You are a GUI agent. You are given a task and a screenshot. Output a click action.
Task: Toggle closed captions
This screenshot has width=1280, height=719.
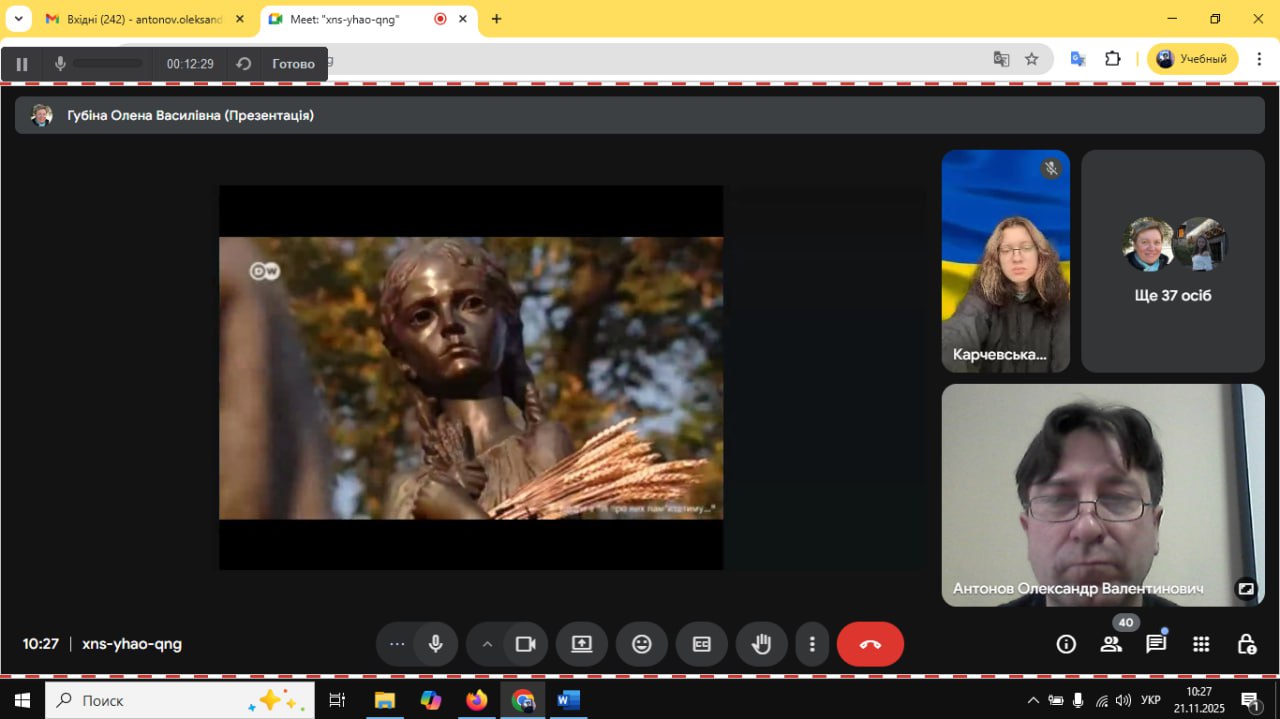point(702,644)
